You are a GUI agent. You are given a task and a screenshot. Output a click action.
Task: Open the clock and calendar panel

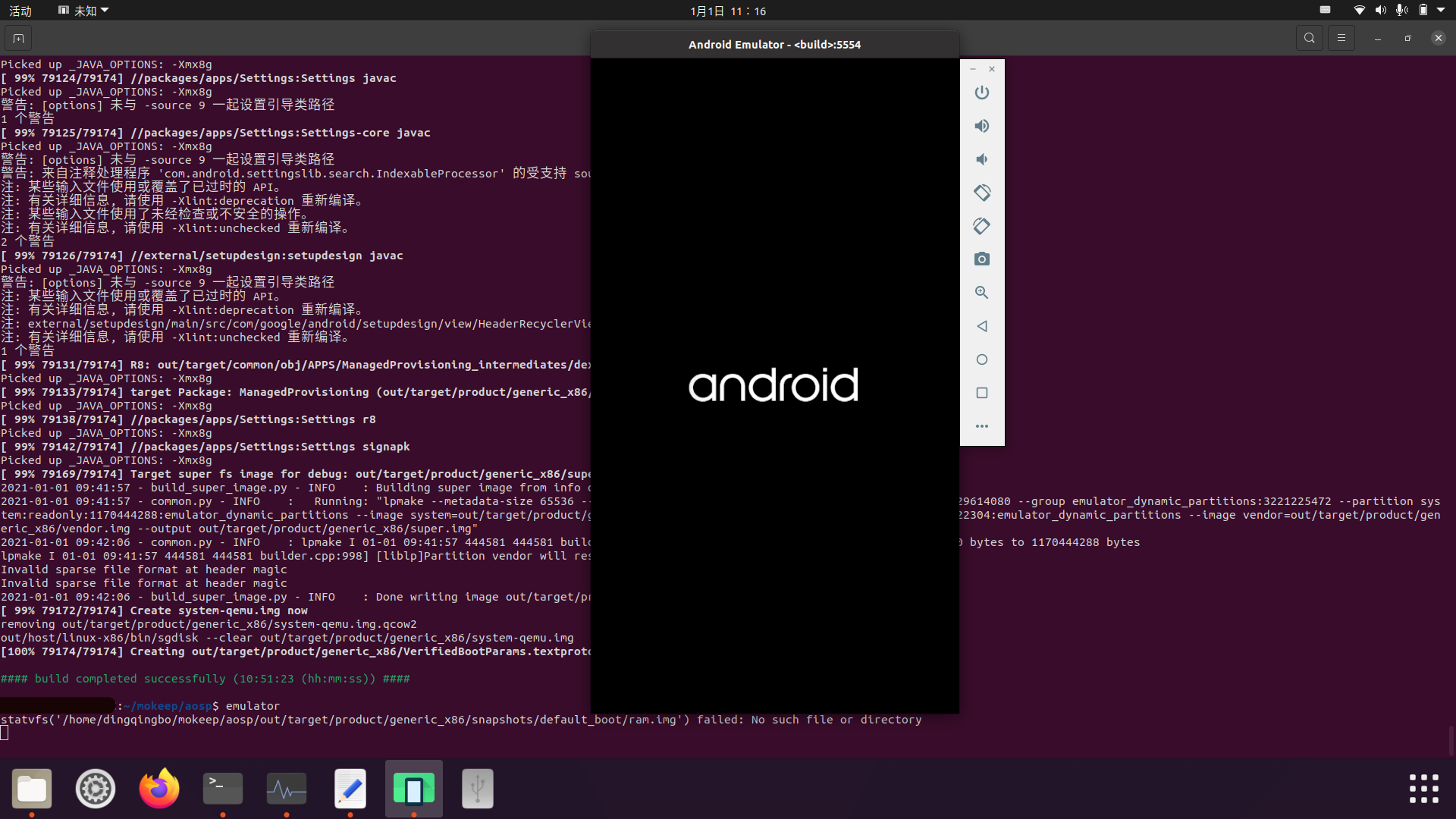(727, 11)
